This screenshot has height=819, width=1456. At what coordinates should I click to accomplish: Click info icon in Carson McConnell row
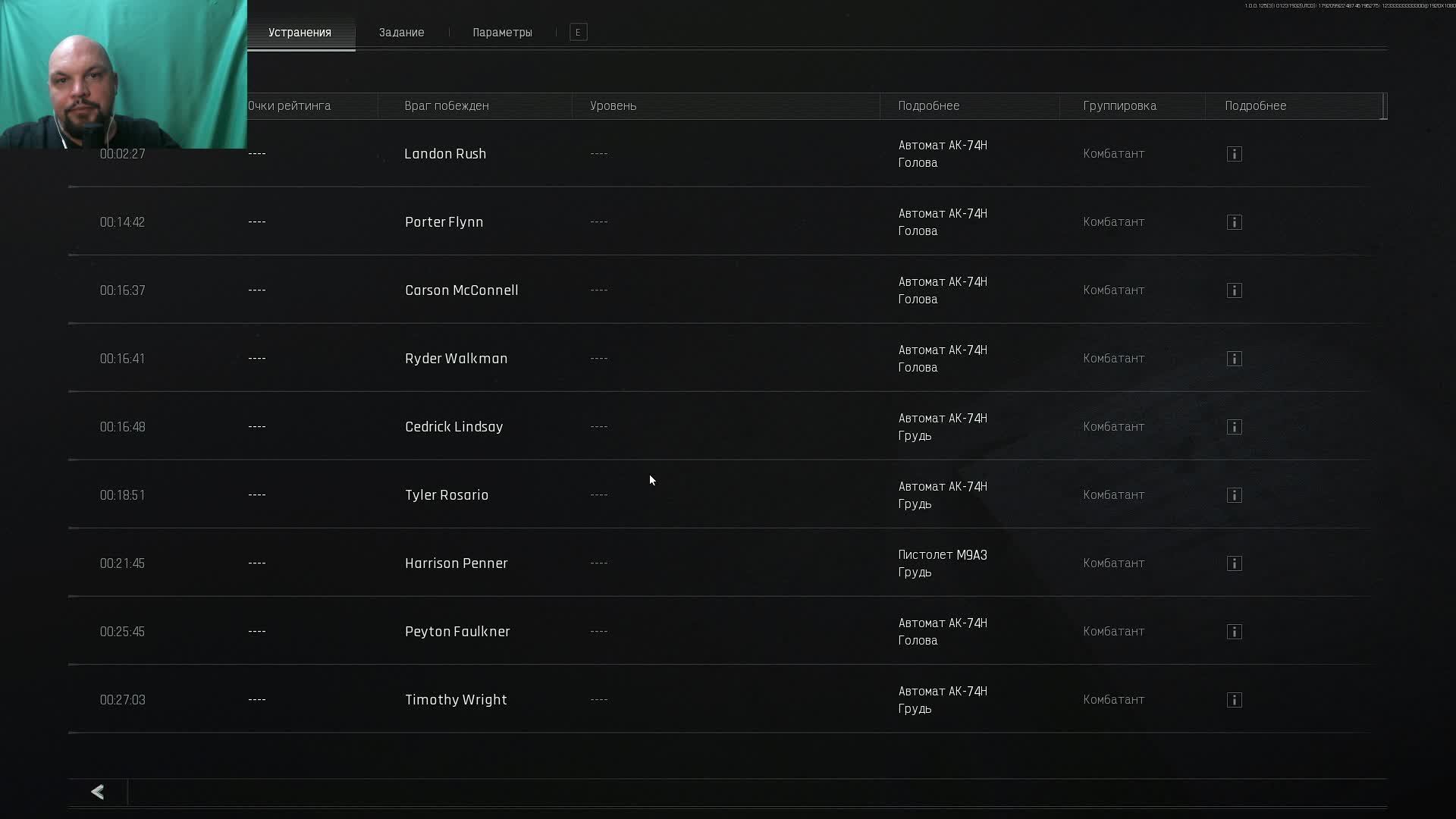[x=1234, y=290]
